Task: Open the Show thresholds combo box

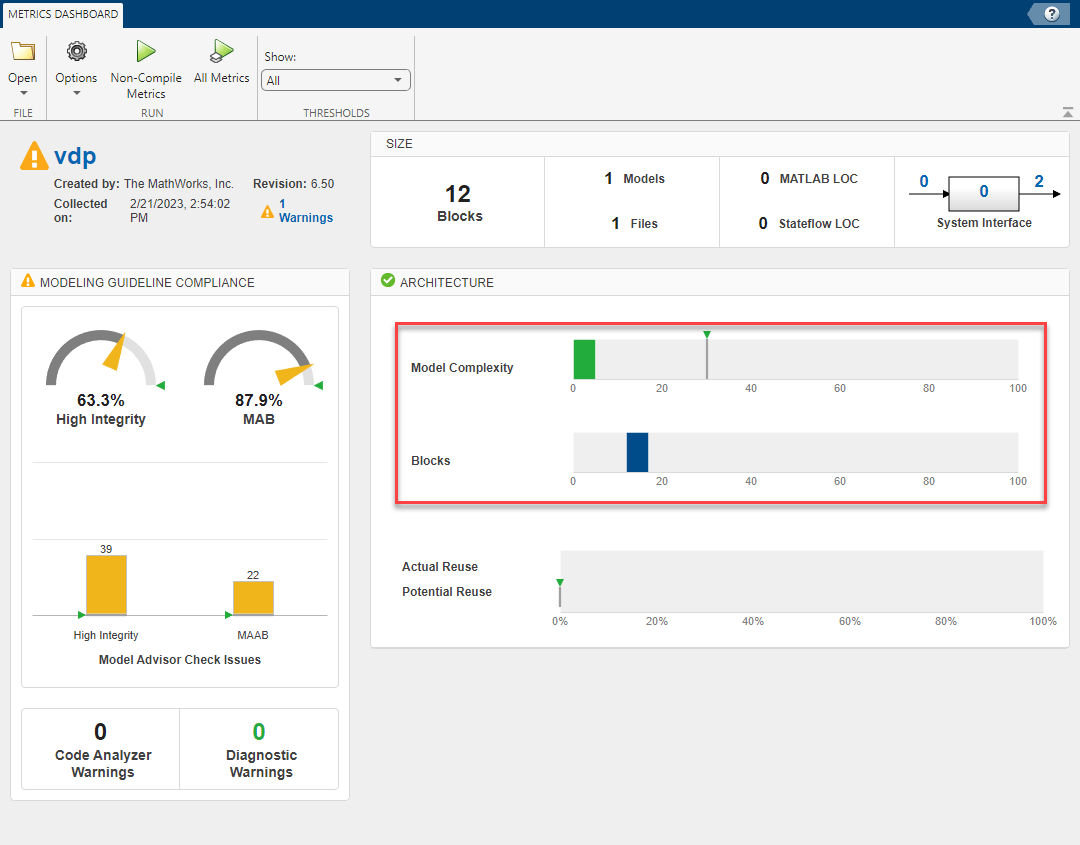Action: click(335, 80)
